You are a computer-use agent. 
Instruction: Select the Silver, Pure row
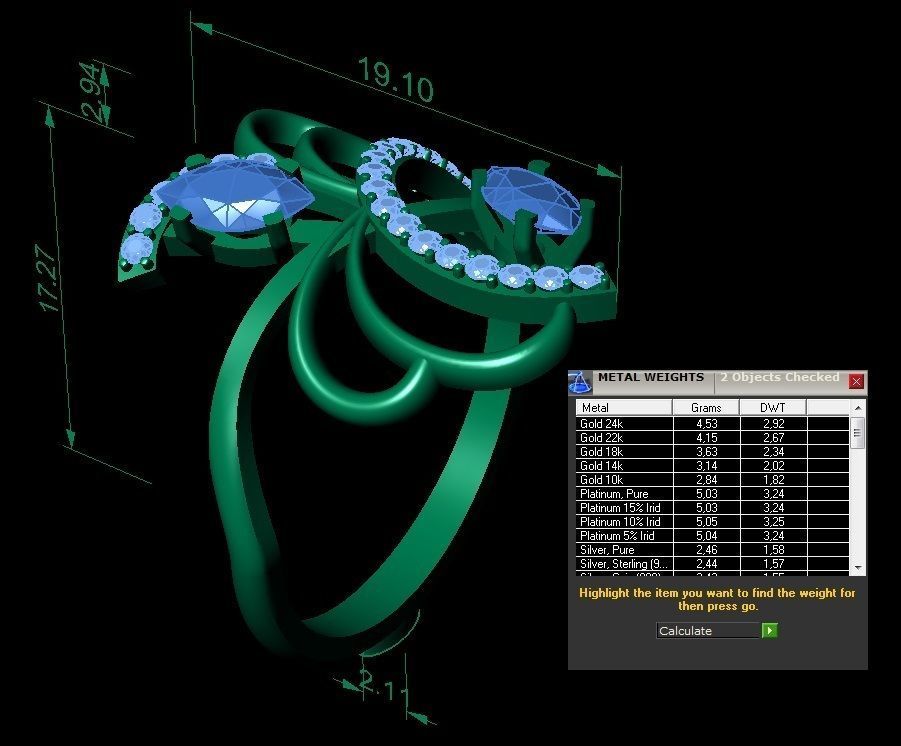tap(713, 549)
